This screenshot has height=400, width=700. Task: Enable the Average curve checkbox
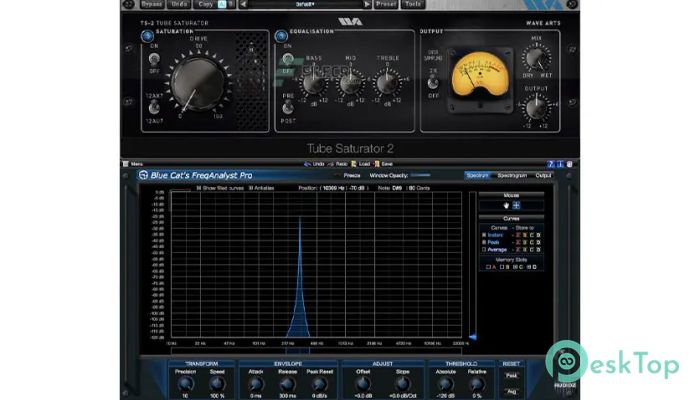click(x=484, y=249)
